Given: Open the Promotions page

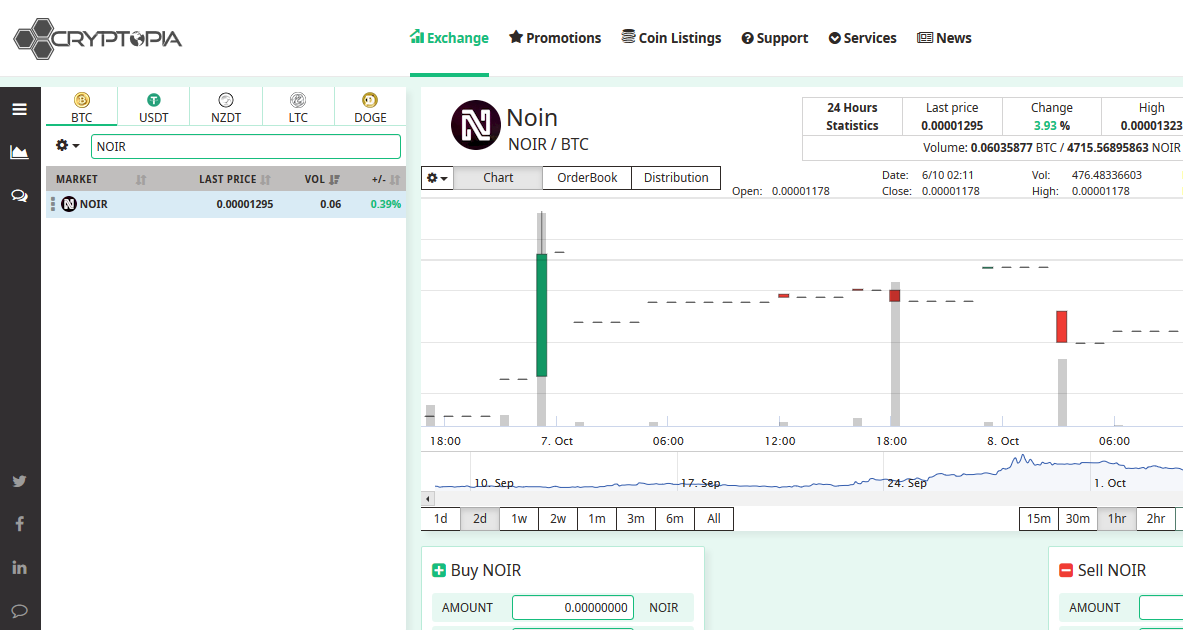Looking at the screenshot, I should pos(555,38).
